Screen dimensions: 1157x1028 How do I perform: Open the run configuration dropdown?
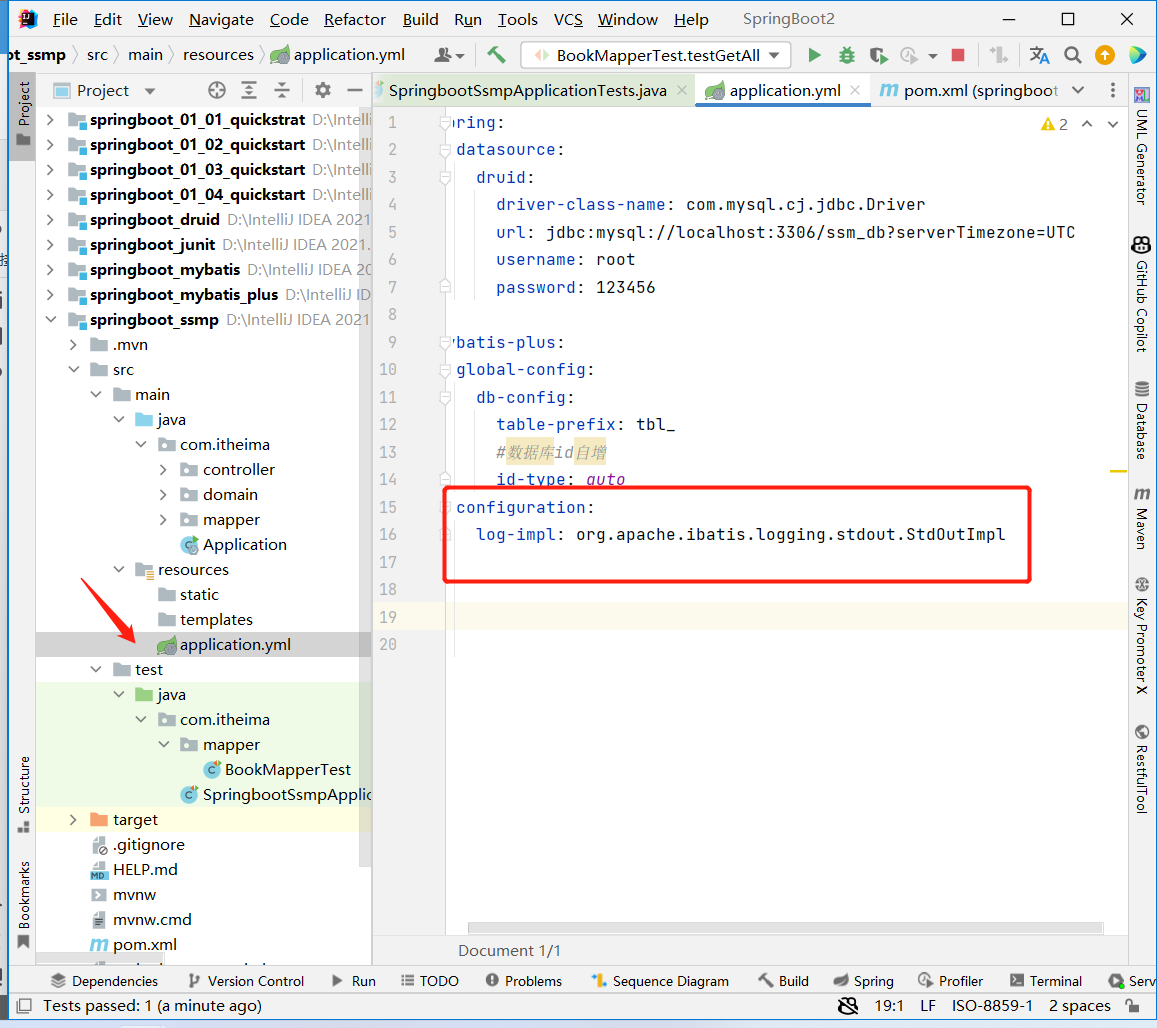[772, 55]
